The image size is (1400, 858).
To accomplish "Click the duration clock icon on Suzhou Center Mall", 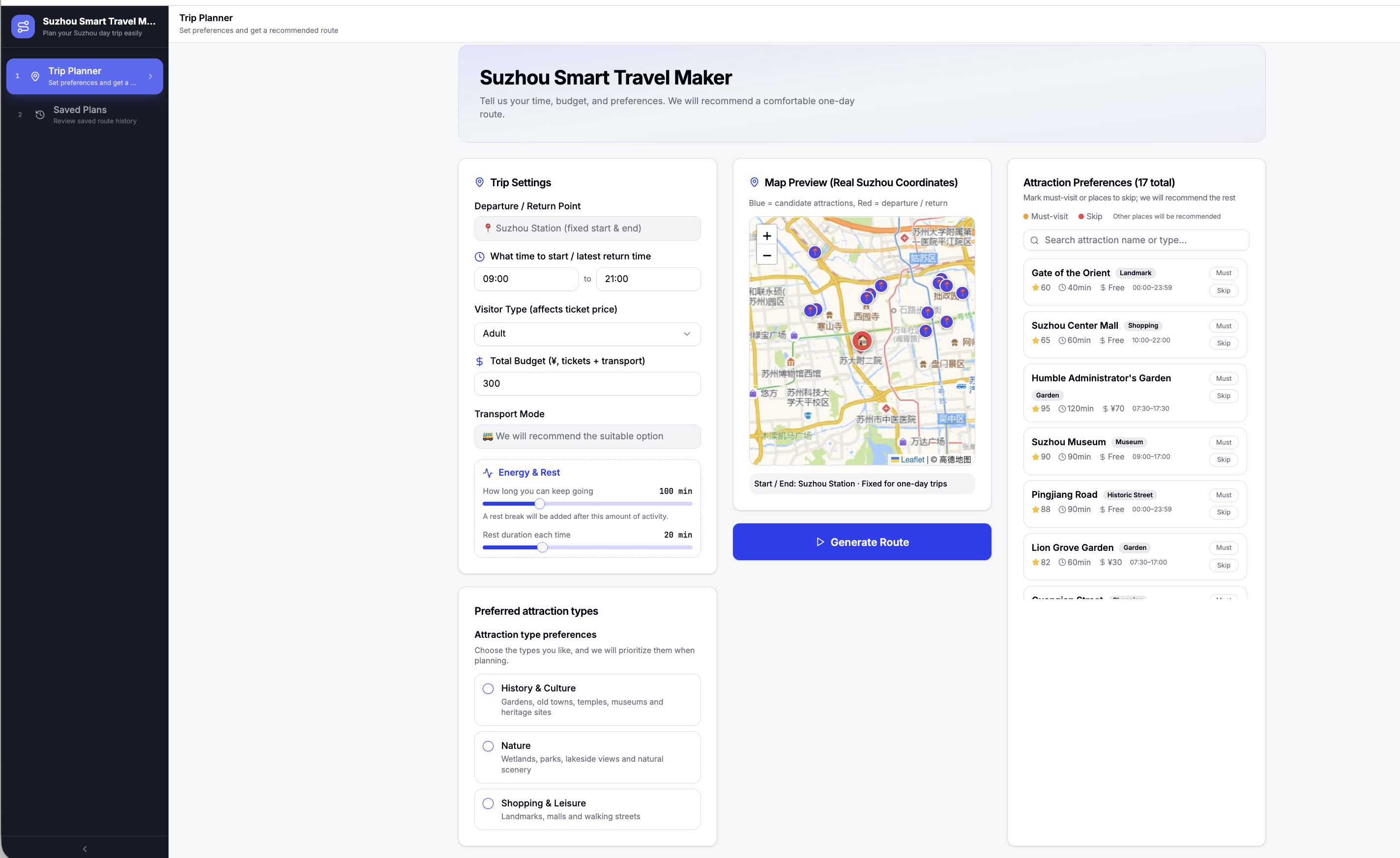I will (x=1062, y=340).
